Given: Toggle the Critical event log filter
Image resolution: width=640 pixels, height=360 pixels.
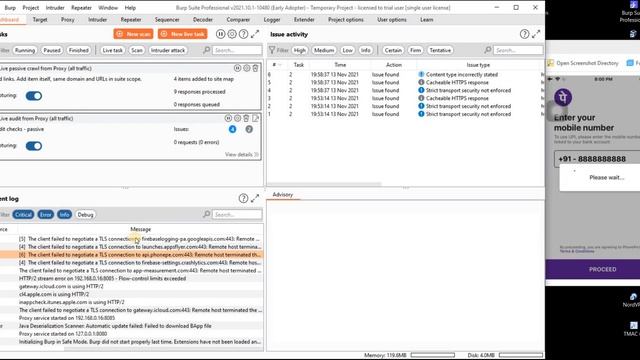Looking at the screenshot, I should click(23, 215).
